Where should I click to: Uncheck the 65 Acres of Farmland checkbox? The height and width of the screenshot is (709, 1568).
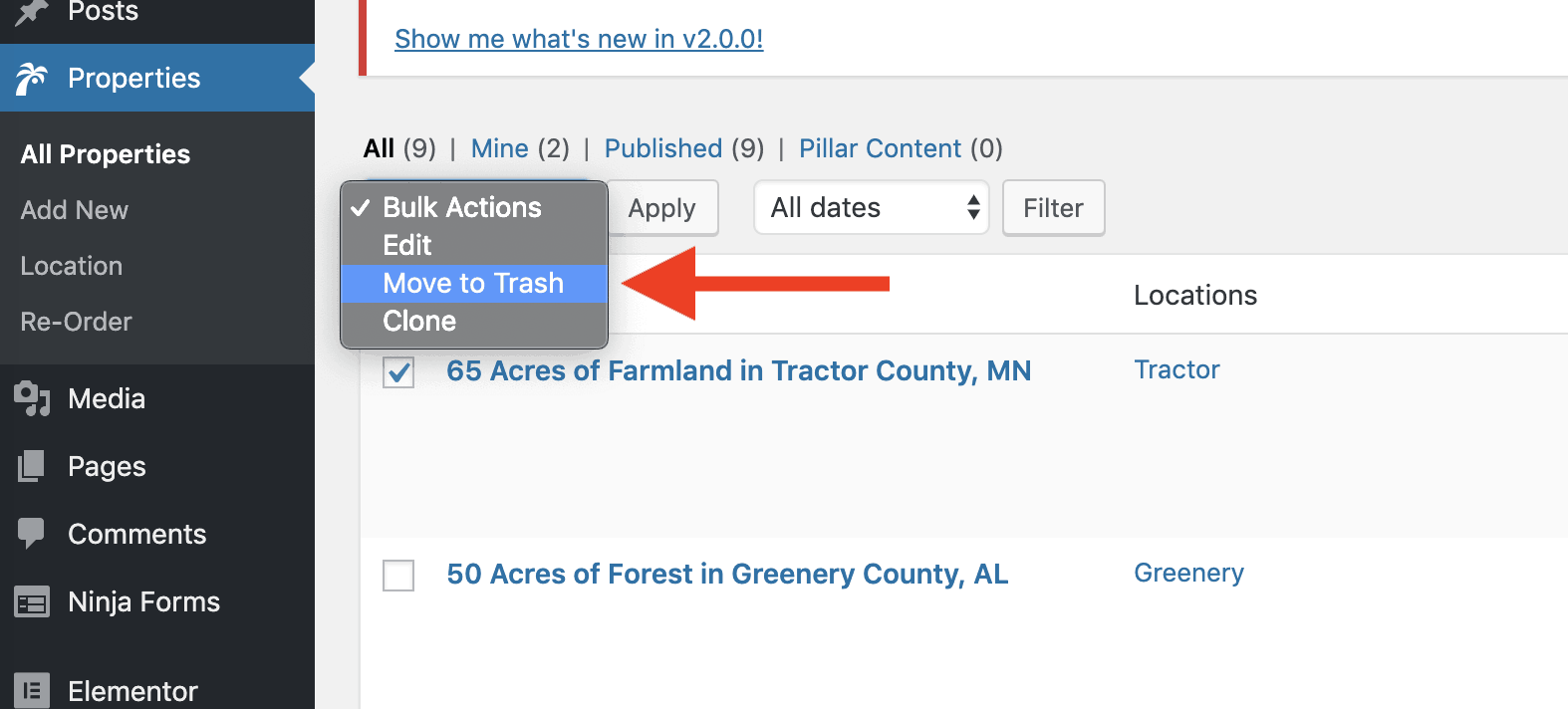398,372
